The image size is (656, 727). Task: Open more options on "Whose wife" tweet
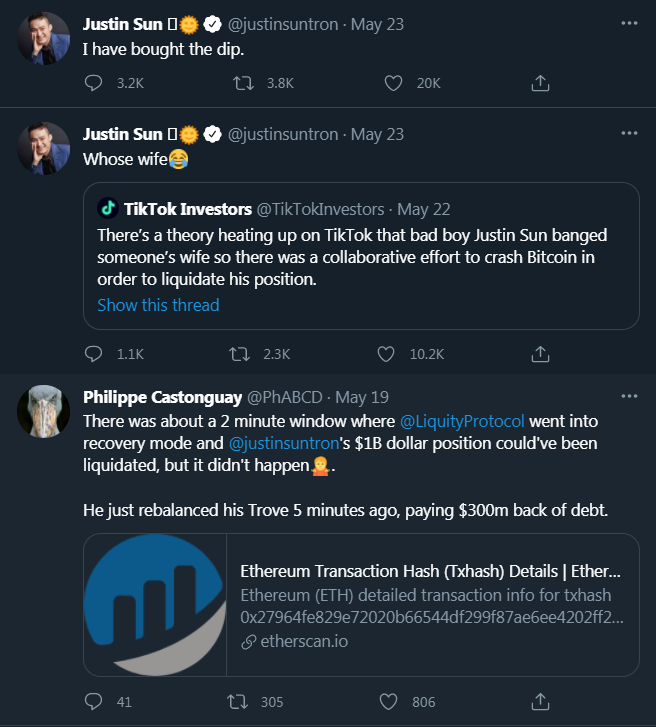(628, 133)
